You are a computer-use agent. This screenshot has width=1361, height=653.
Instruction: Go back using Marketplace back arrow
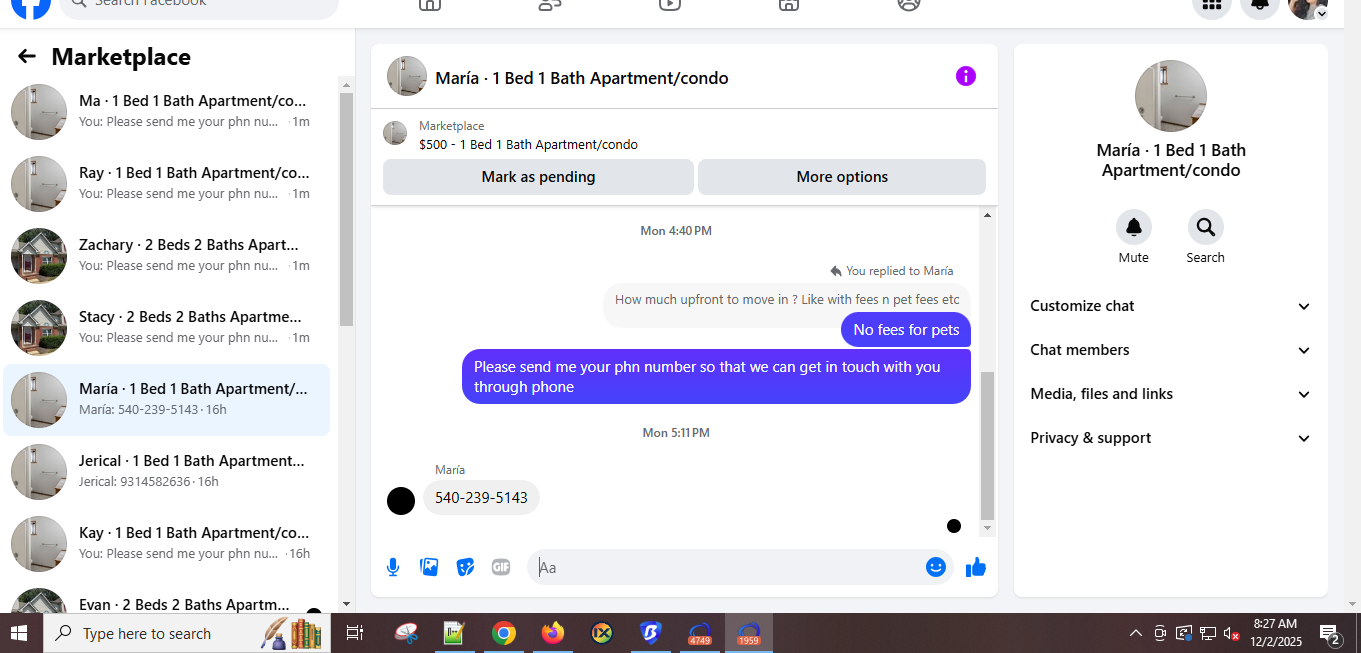tap(27, 57)
